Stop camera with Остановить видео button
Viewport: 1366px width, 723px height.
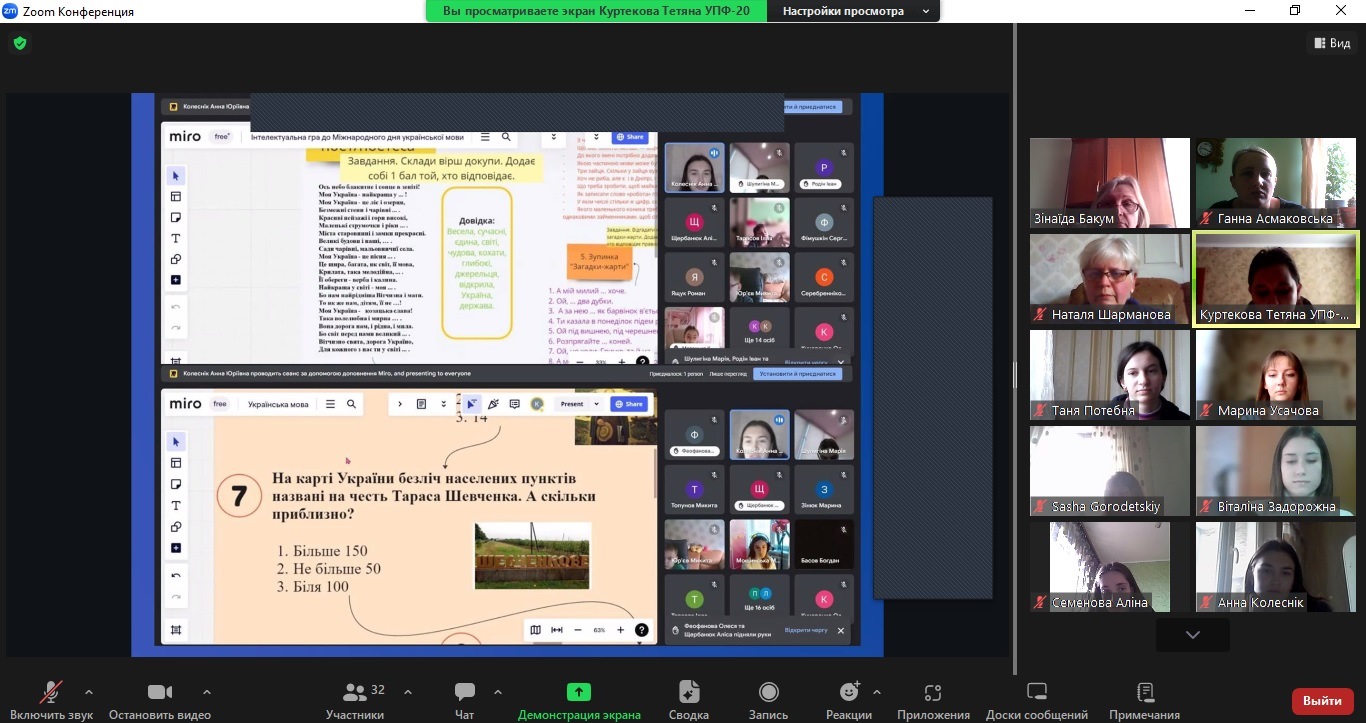click(x=160, y=700)
